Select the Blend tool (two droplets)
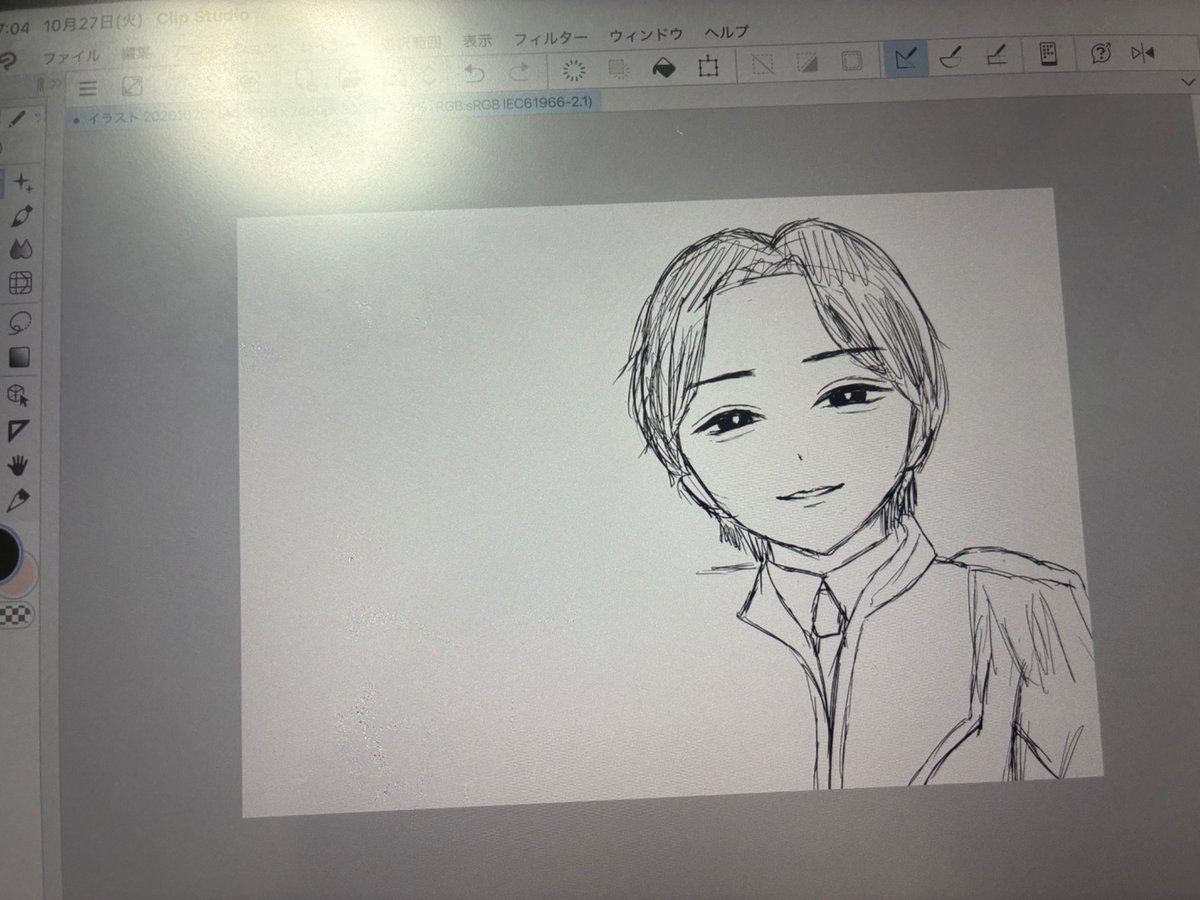 (20, 249)
